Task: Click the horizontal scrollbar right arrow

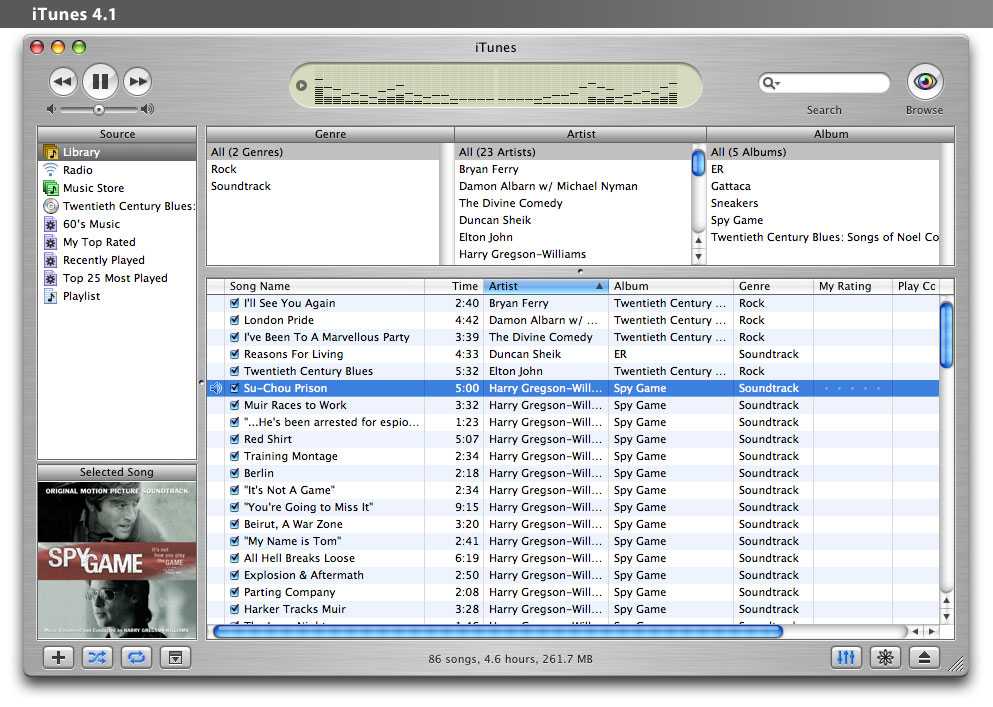Action: 932,632
